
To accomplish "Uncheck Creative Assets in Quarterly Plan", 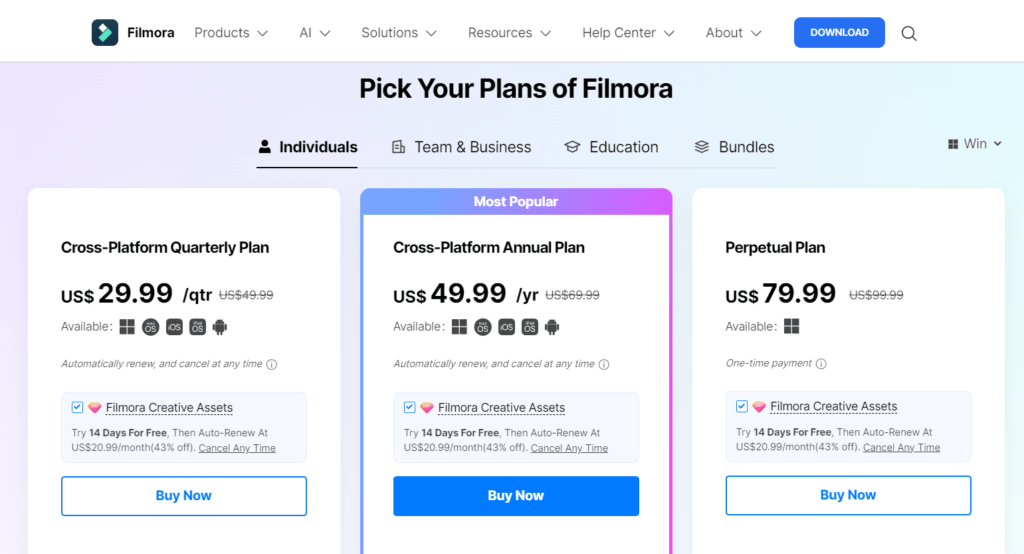I will [x=77, y=407].
